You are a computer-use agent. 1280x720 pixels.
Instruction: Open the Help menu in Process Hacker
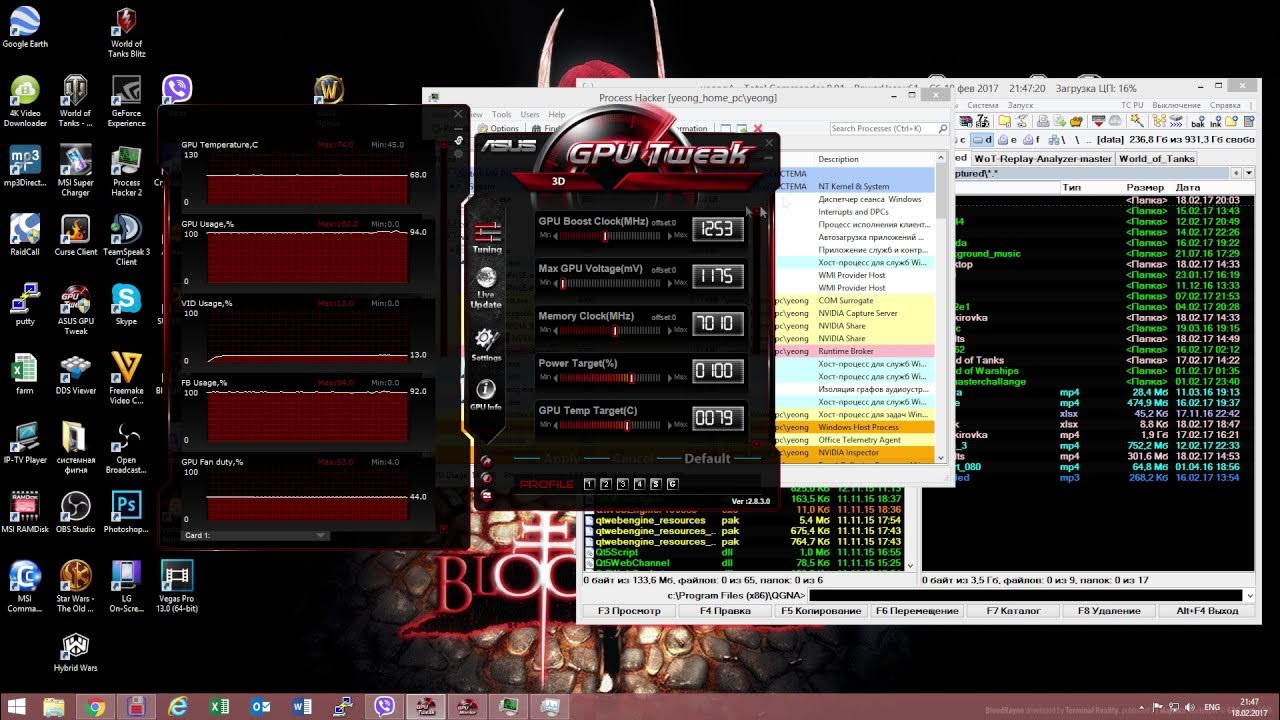[557, 115]
